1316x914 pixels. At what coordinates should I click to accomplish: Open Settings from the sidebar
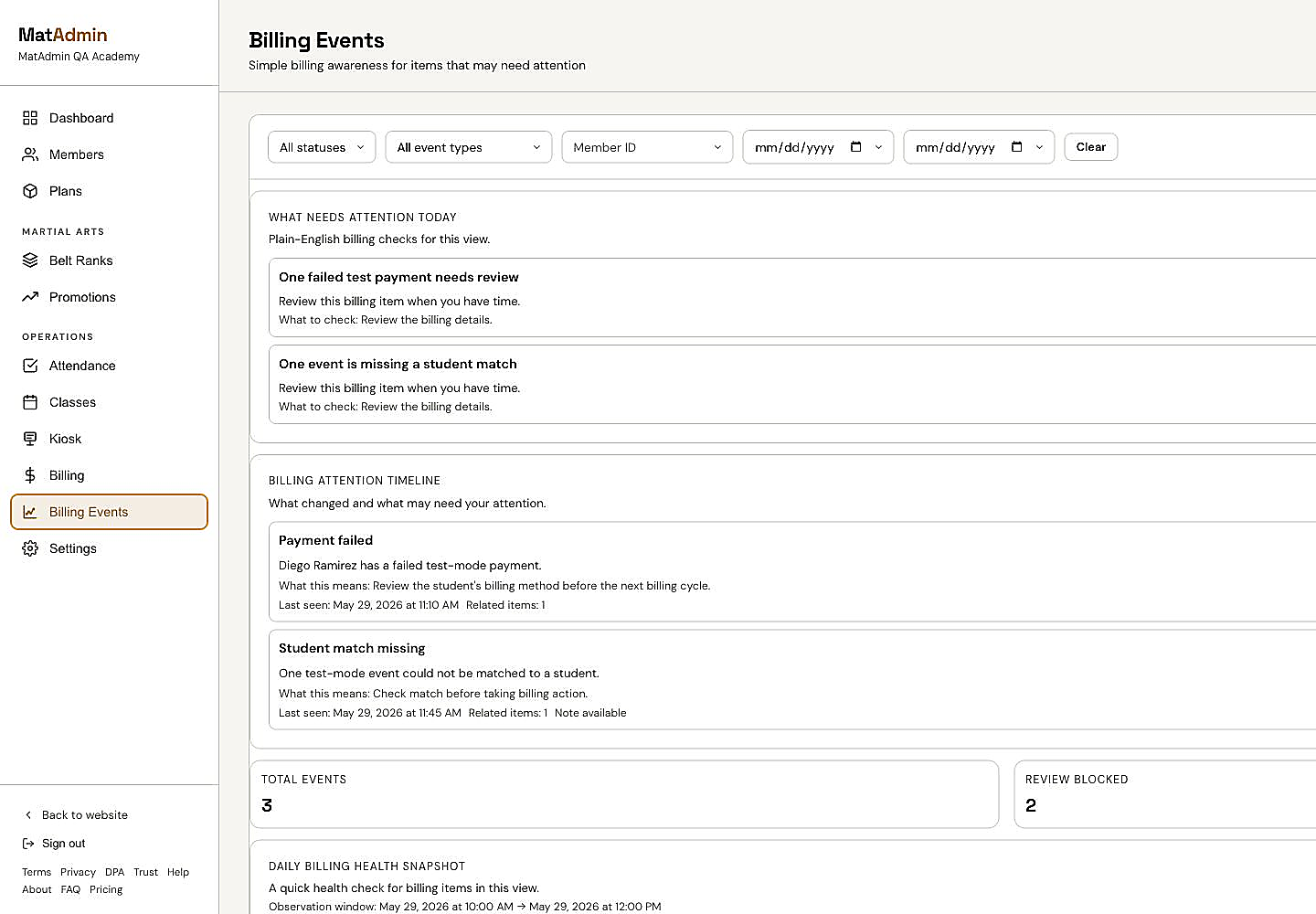click(110, 548)
